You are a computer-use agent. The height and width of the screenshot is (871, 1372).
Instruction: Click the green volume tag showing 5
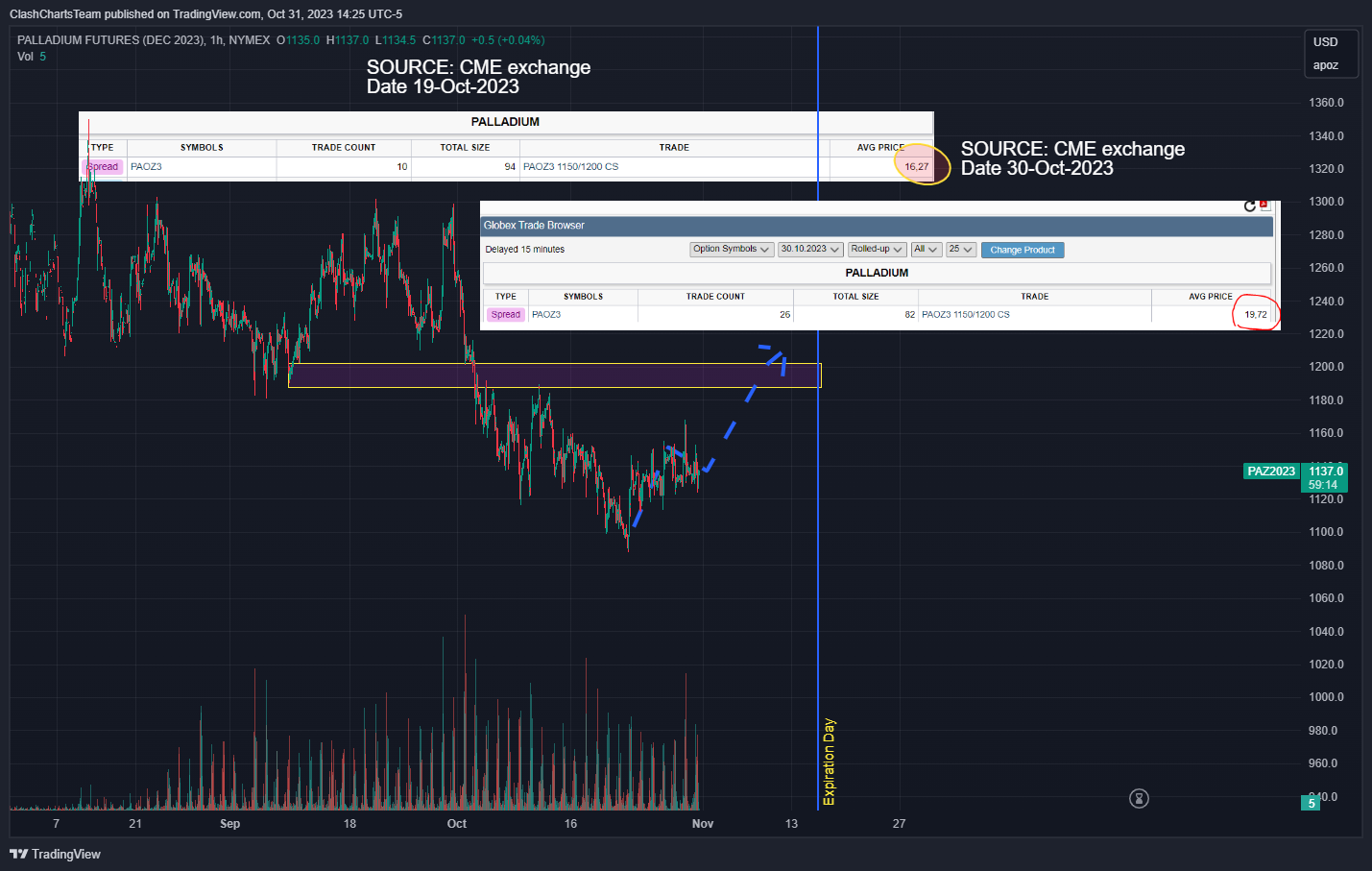[x=1312, y=803]
